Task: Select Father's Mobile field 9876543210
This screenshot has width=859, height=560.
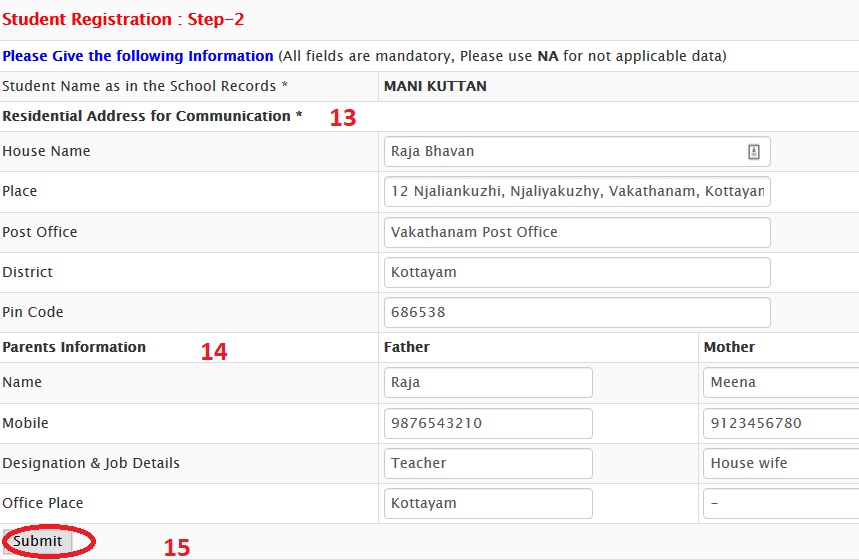Action: pos(488,424)
